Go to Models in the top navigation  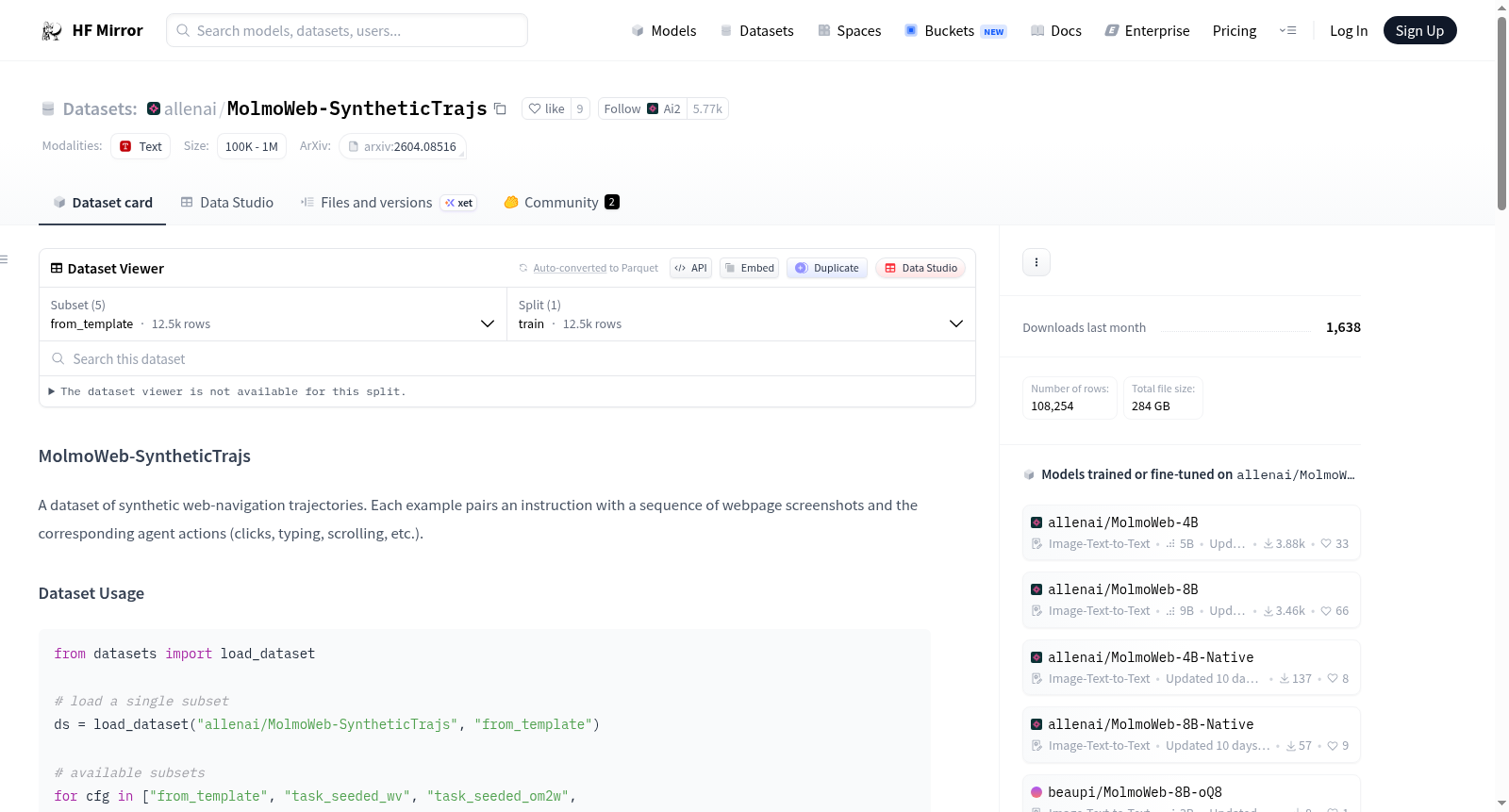coord(664,30)
